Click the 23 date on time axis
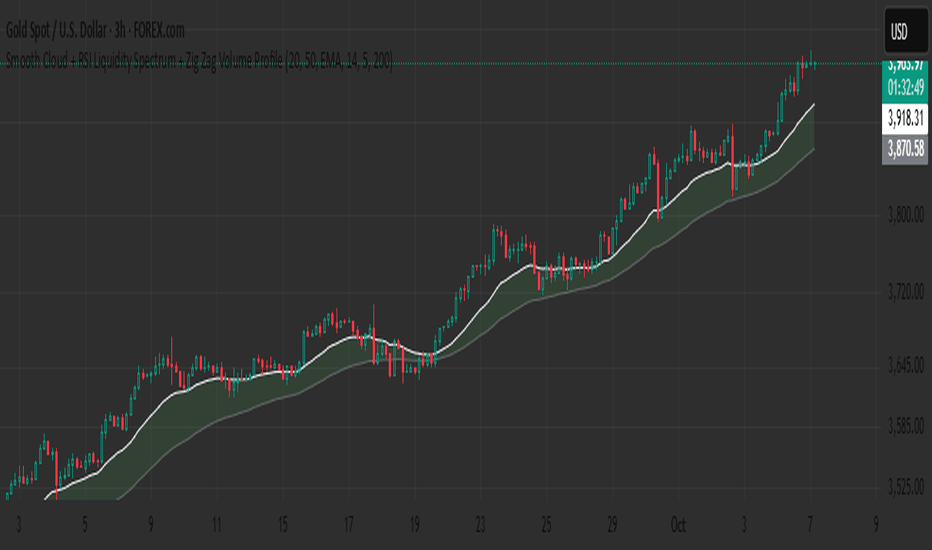The image size is (932, 550). click(481, 523)
